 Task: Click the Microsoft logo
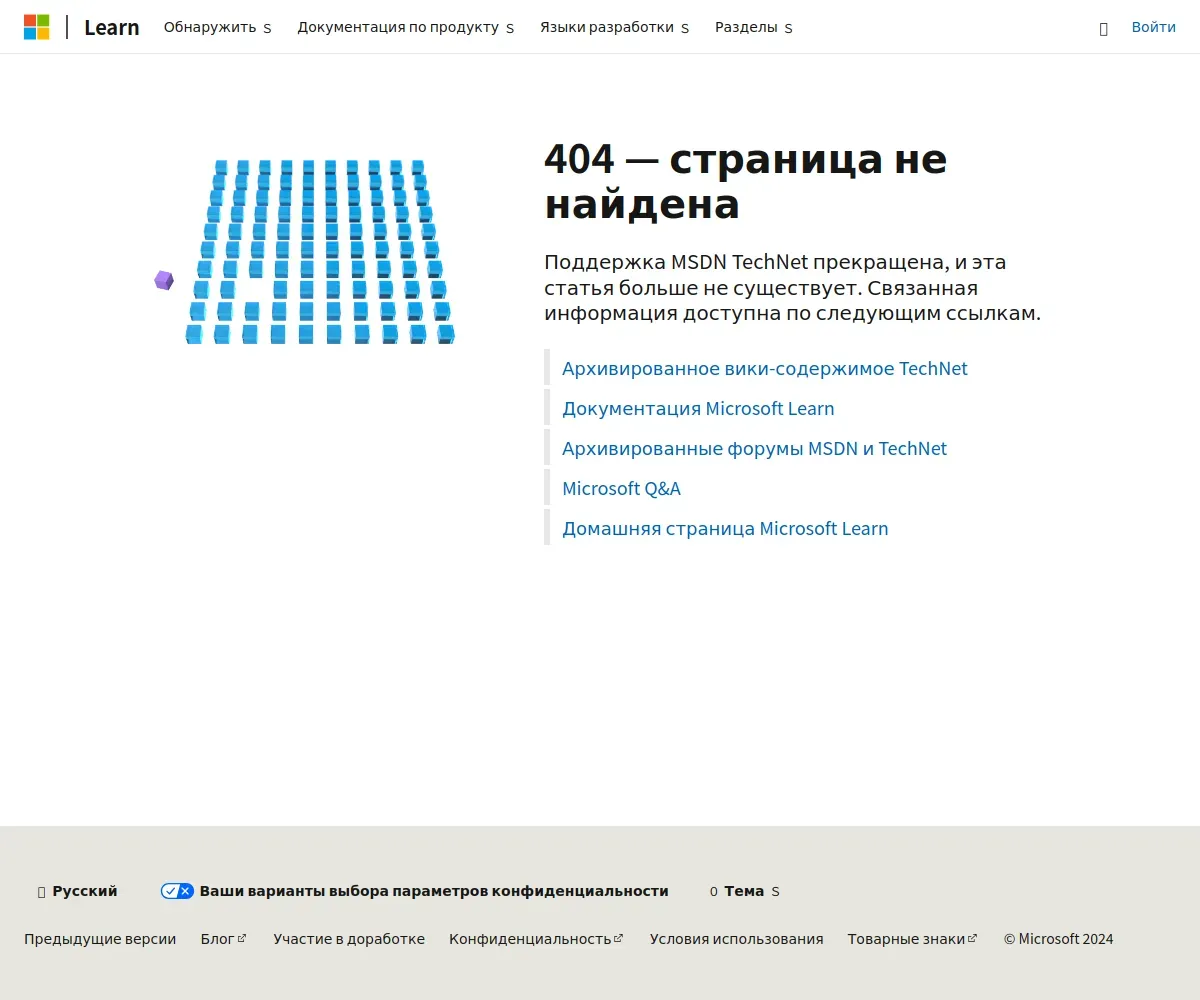coord(37,27)
